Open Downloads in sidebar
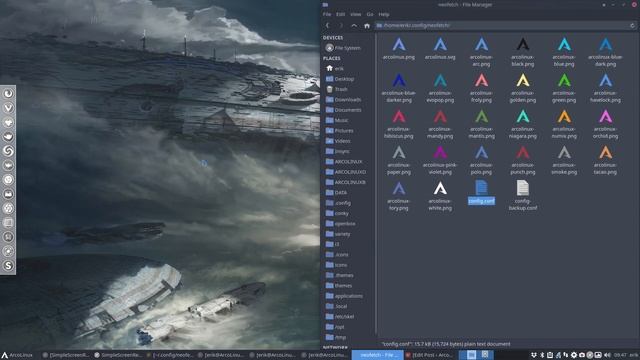This screenshot has width=640, height=360. pos(343,100)
